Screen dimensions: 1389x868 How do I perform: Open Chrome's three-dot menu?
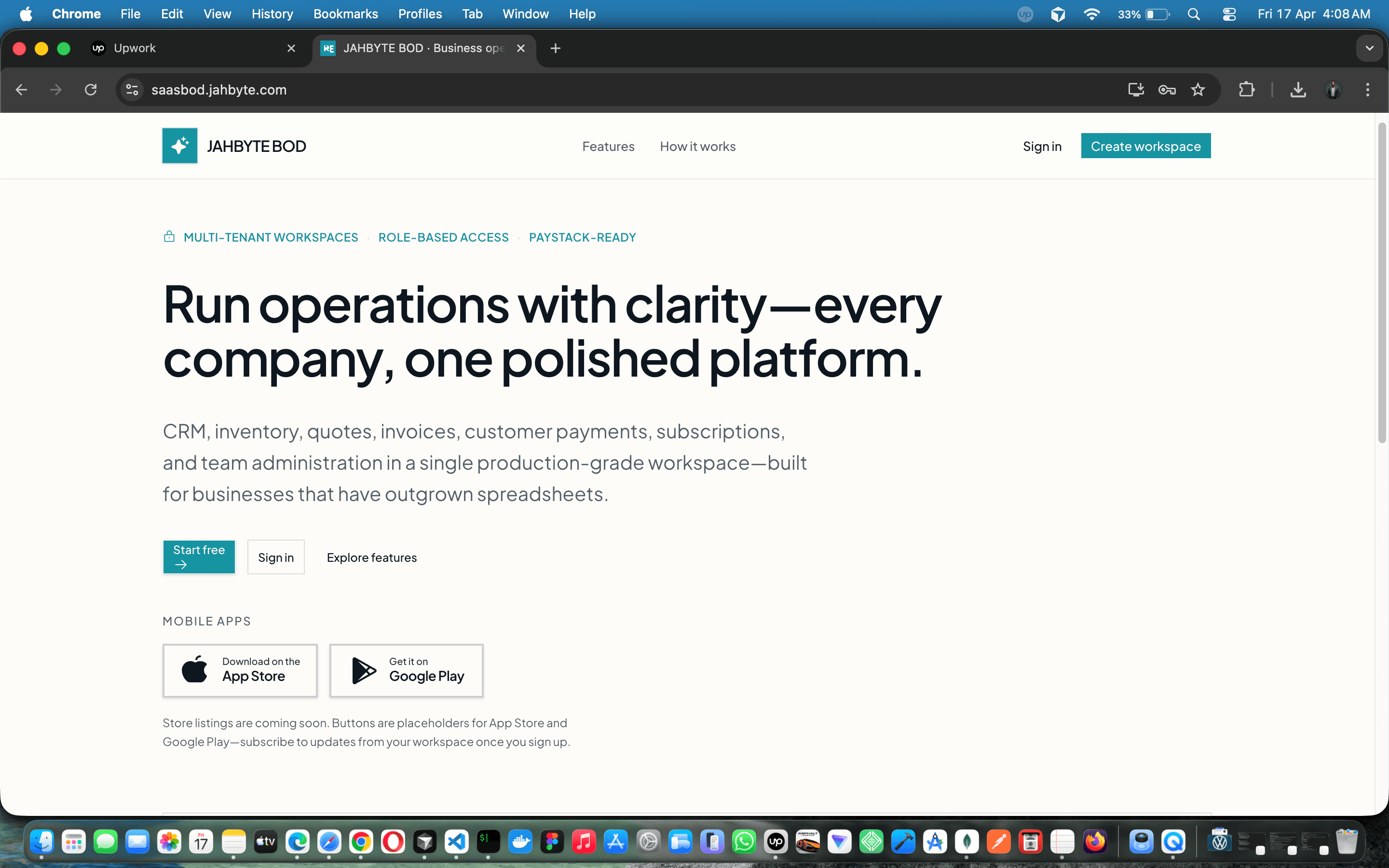pos(1368,90)
